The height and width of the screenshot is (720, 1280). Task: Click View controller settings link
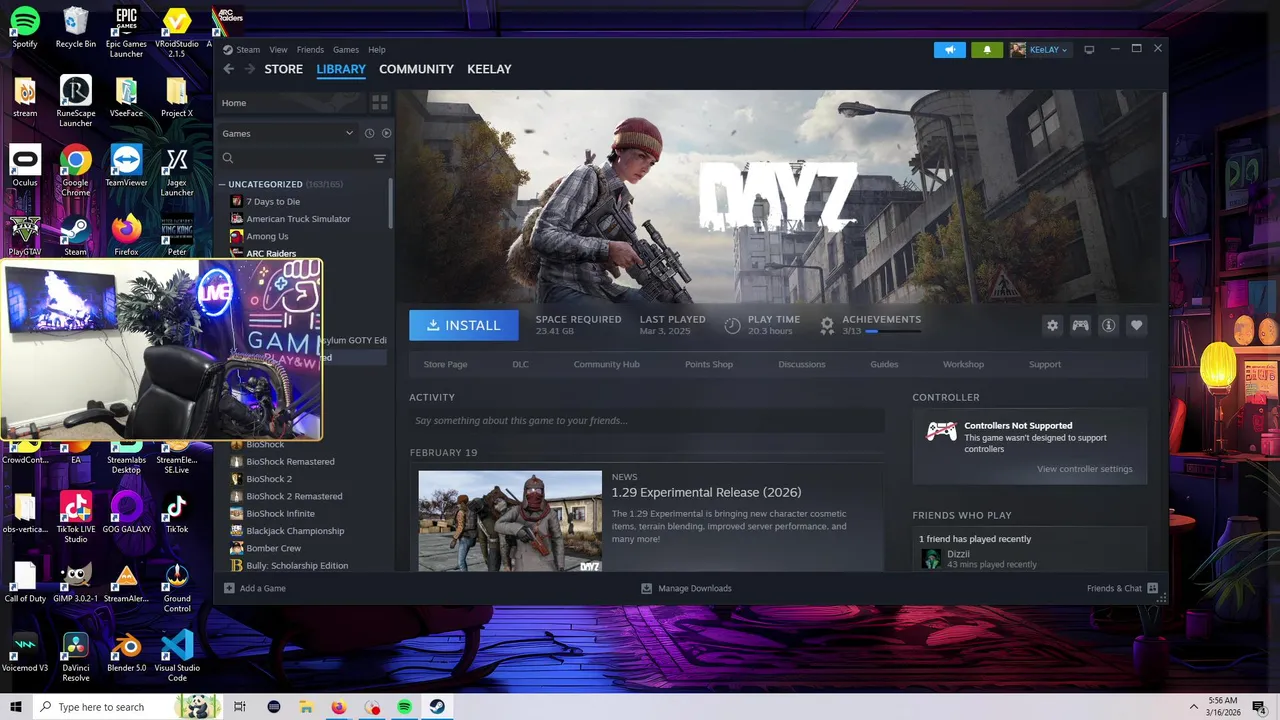[1085, 469]
